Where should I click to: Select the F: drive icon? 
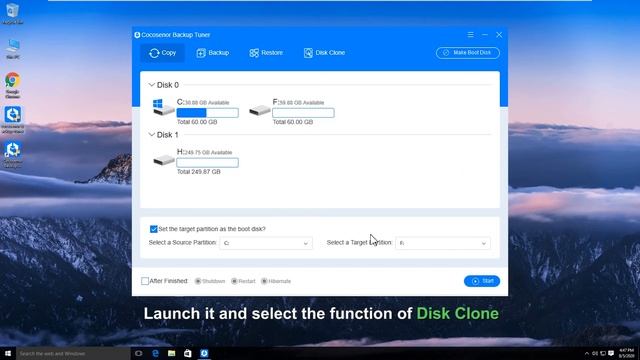(x=260, y=110)
